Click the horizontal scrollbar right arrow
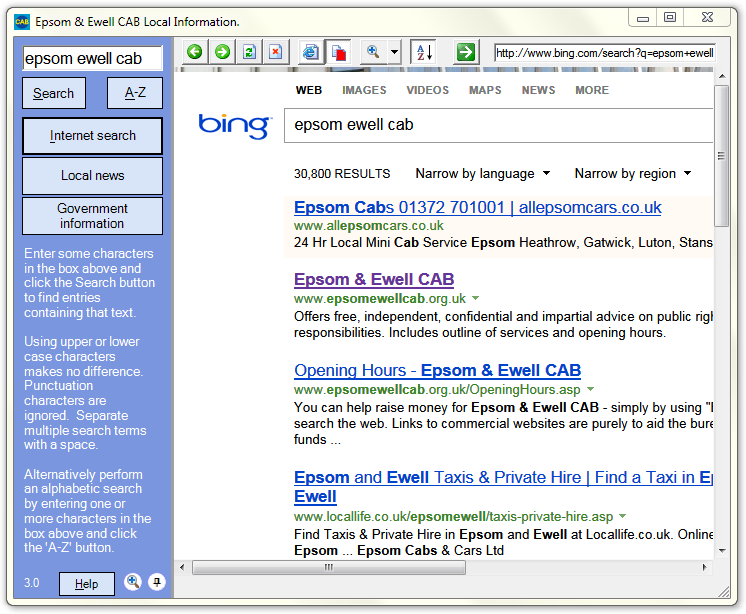Image resolution: width=746 pixels, height=614 pixels. [705, 567]
